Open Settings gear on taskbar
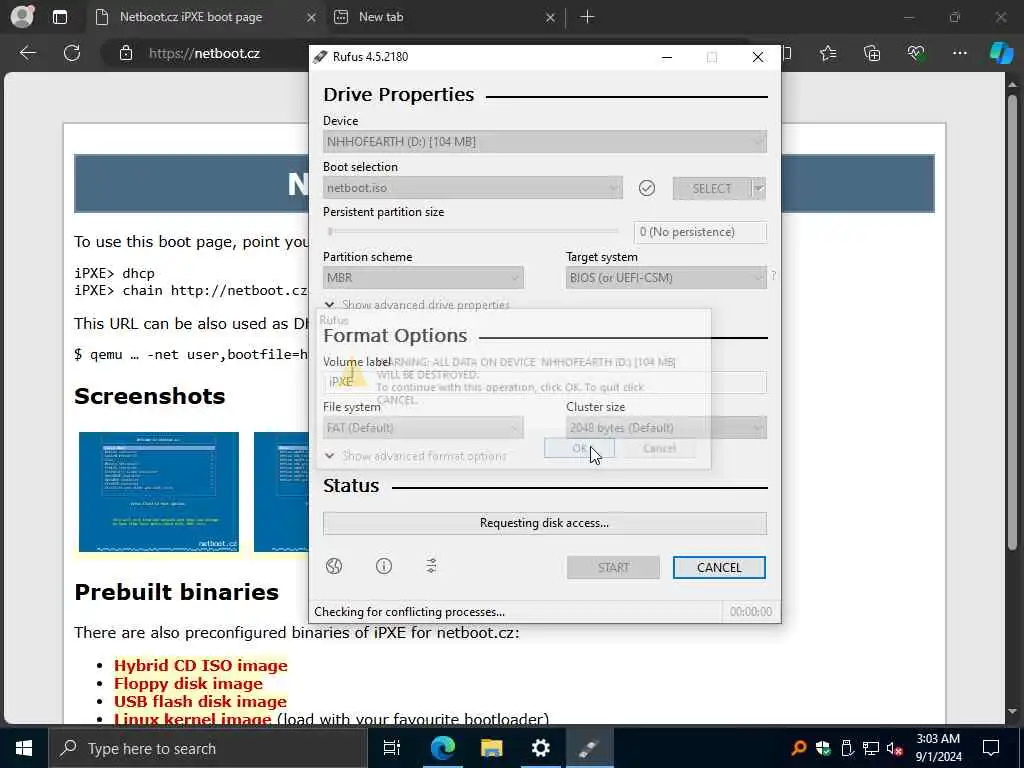The height and width of the screenshot is (768, 1024). (x=540, y=748)
